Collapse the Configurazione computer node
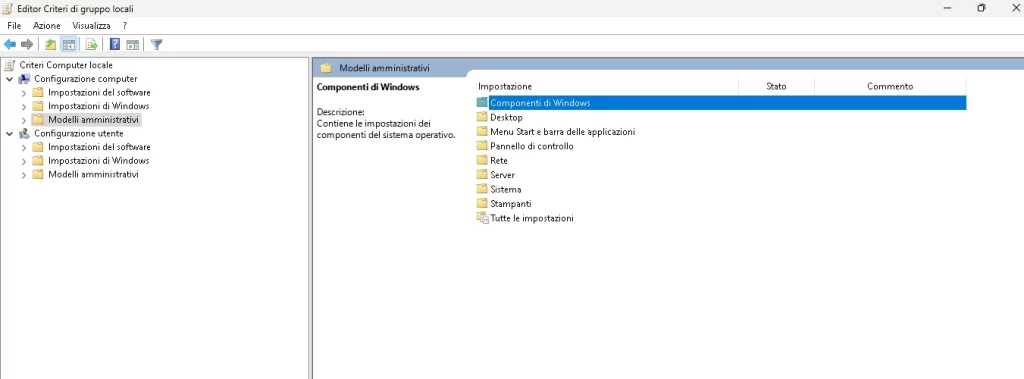This screenshot has height=379, width=1024. pos(9,78)
